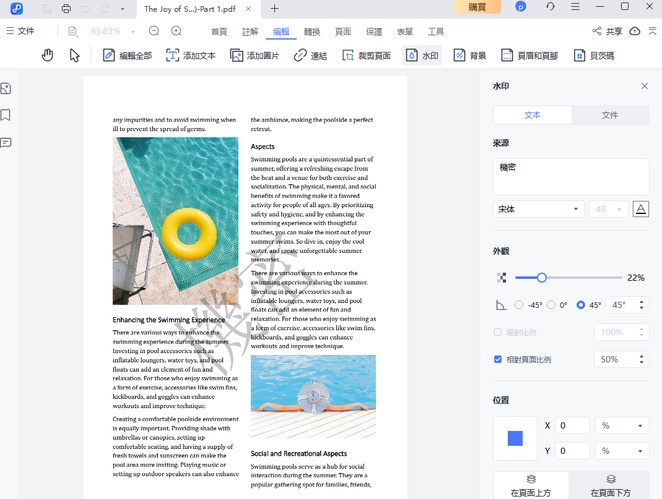Click the 連結 (Link) tool
This screenshot has width=662, height=499.
pos(310,56)
